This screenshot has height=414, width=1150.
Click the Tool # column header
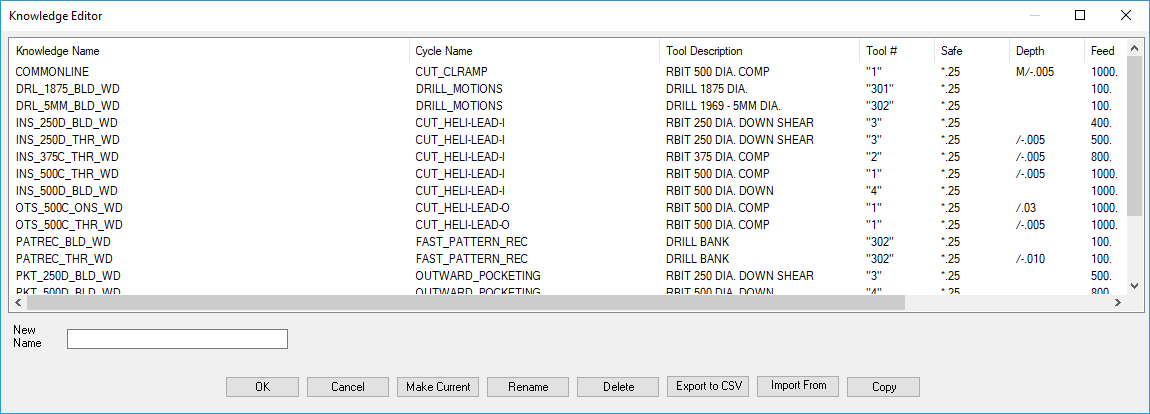(x=881, y=51)
